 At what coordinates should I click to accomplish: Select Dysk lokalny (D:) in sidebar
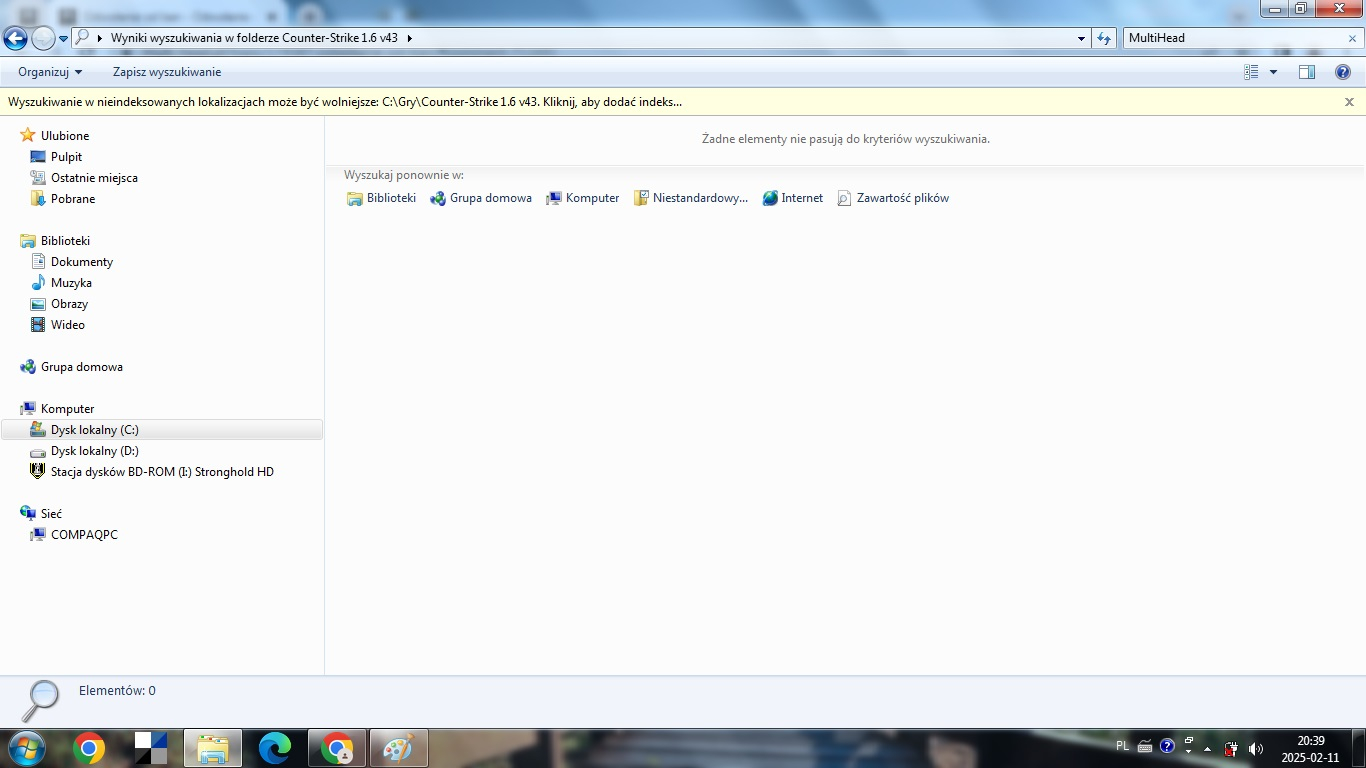pos(94,451)
